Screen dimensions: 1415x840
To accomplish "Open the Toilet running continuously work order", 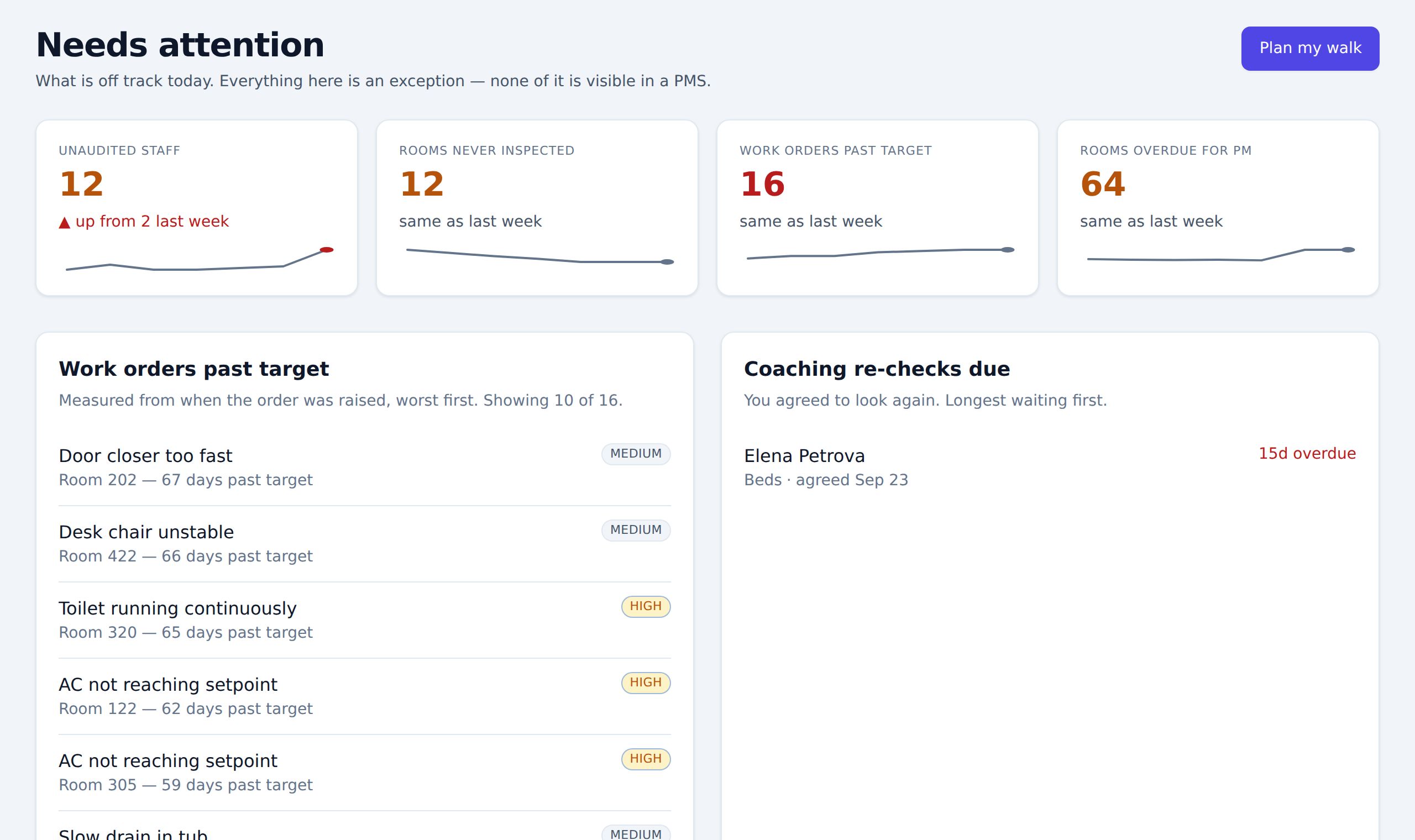I will (x=364, y=621).
